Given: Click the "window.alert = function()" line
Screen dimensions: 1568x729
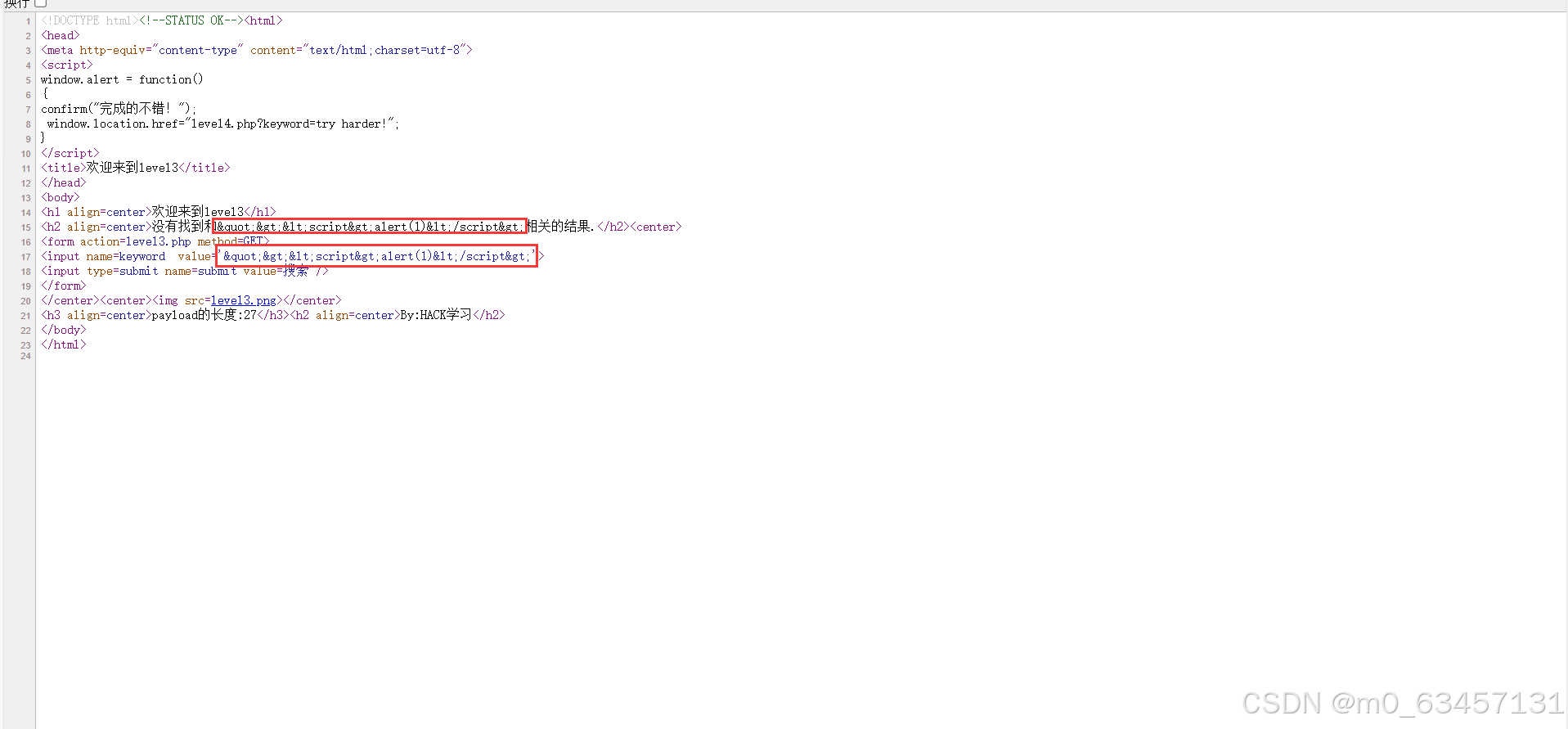Looking at the screenshot, I should [122, 79].
